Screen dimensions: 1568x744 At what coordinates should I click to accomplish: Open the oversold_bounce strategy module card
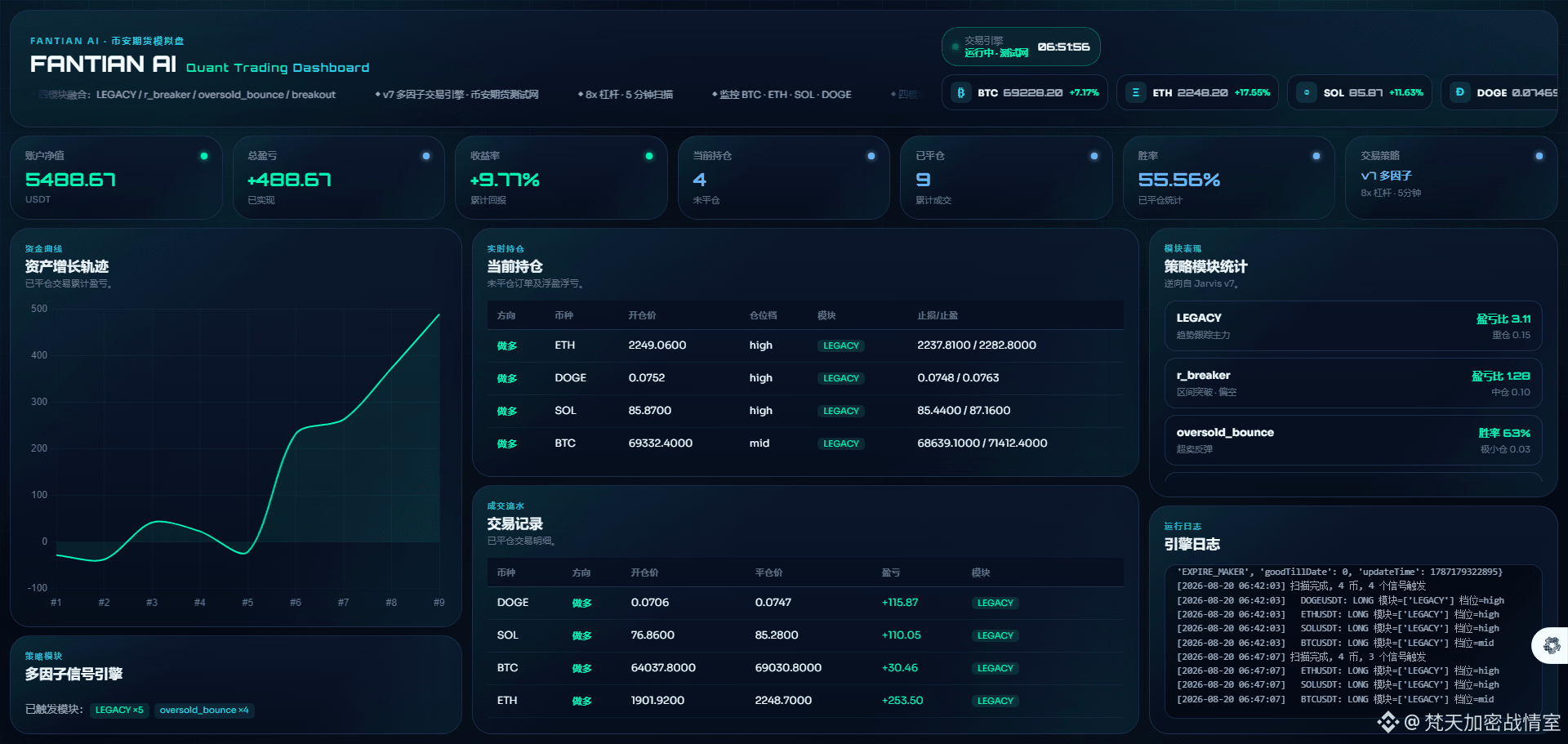1353,440
